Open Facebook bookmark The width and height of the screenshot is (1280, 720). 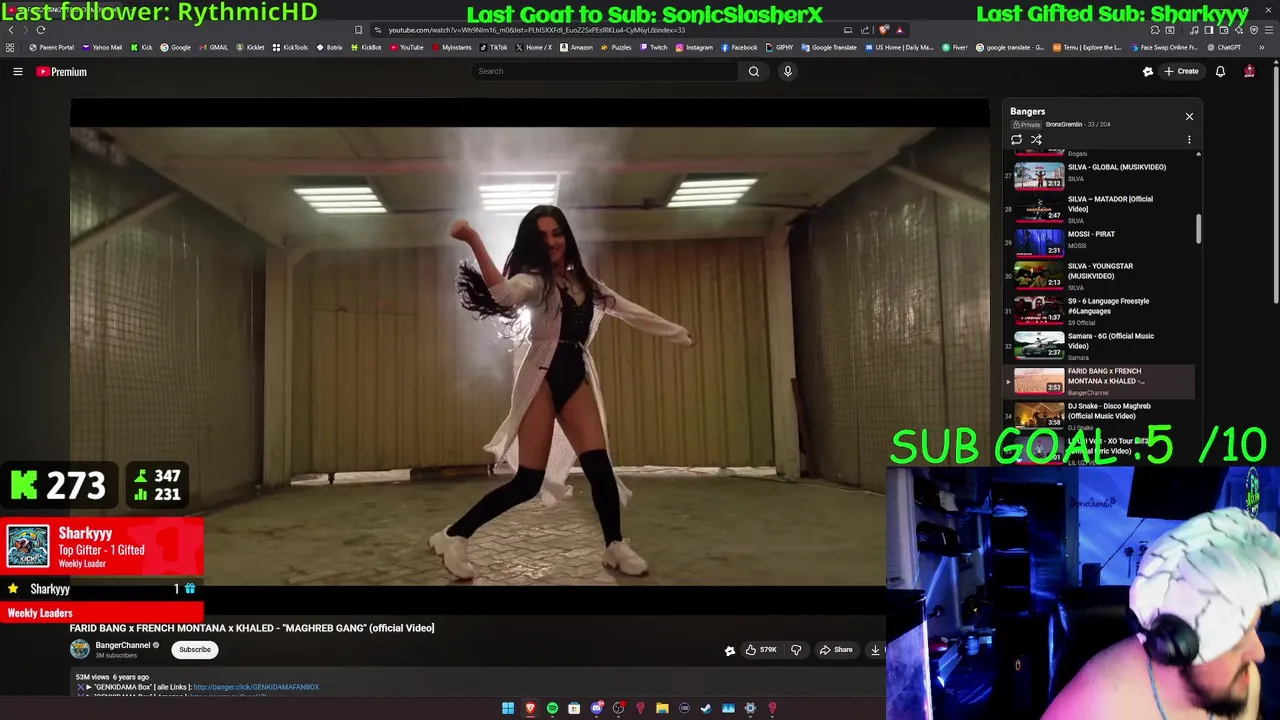pyautogui.click(x=739, y=47)
